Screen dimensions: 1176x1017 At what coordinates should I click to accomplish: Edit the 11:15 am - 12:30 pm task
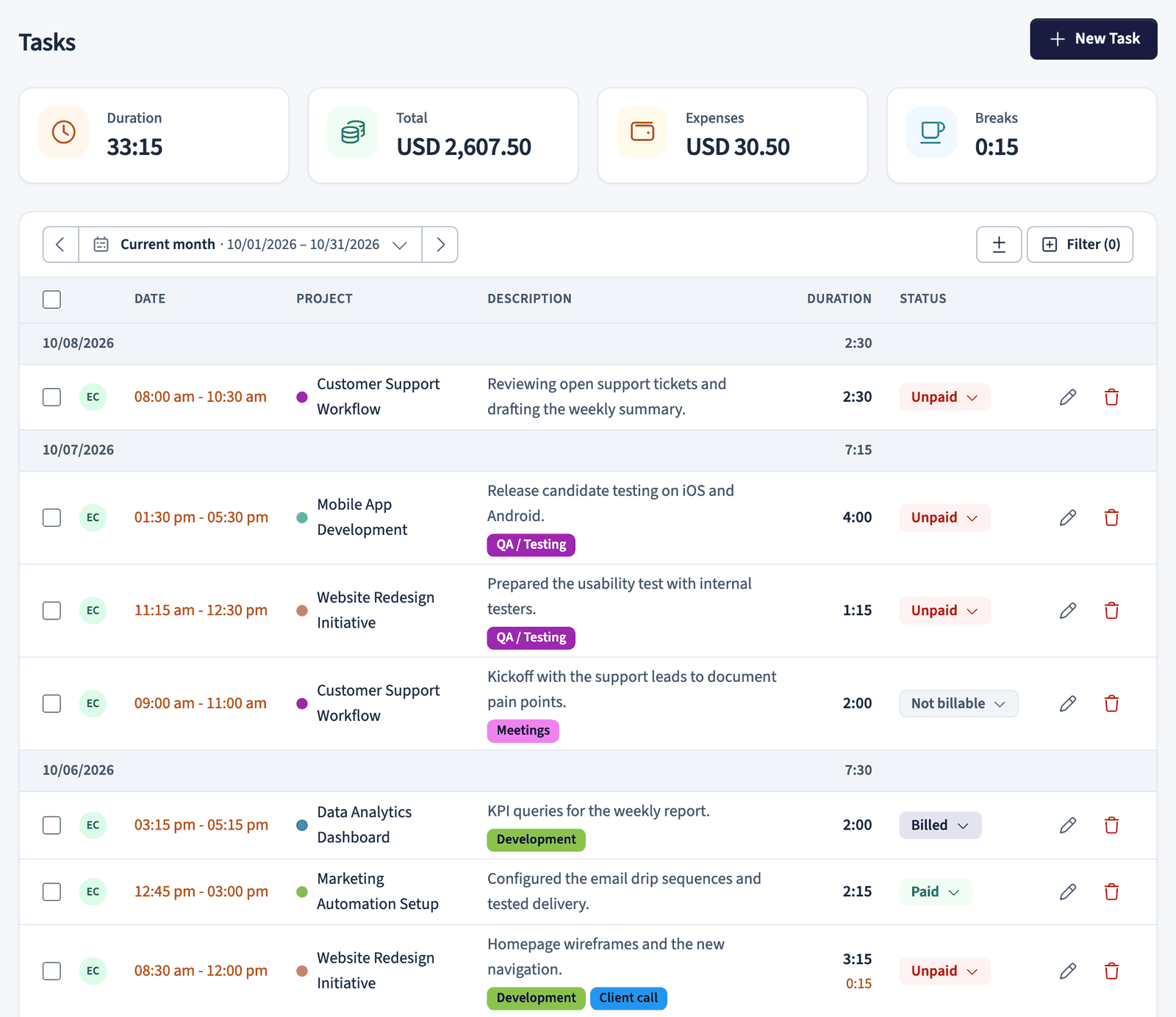tap(1068, 611)
